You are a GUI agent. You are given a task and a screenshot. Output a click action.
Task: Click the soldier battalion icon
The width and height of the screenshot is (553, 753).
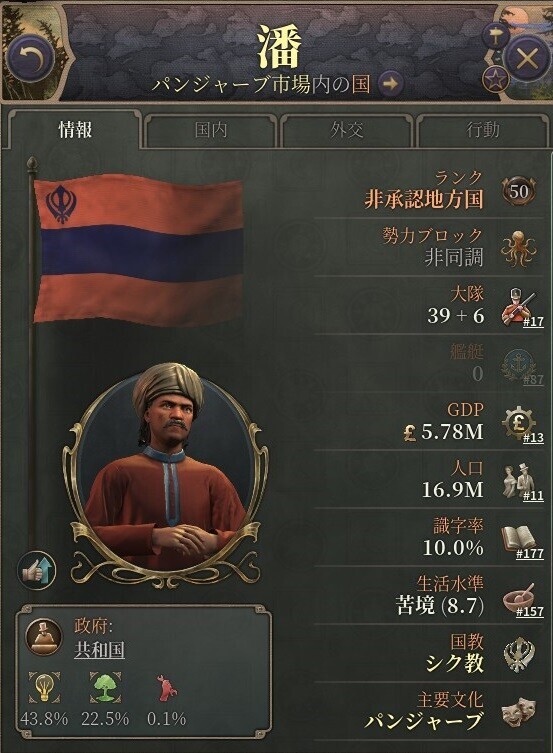(516, 306)
